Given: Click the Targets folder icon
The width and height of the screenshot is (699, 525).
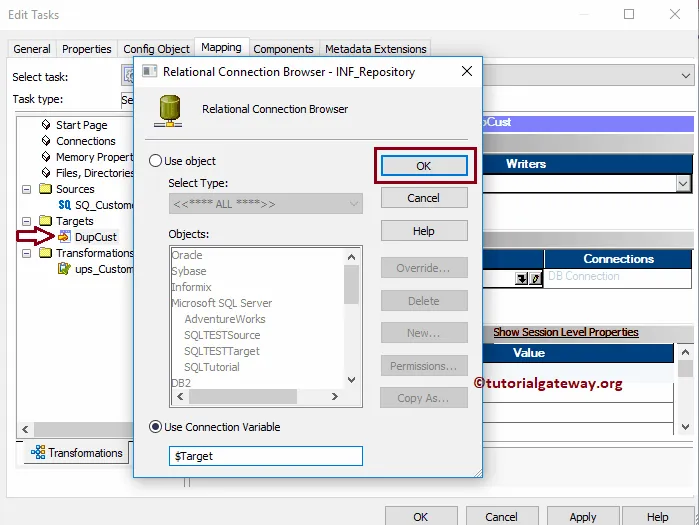Looking at the screenshot, I should point(45,221).
